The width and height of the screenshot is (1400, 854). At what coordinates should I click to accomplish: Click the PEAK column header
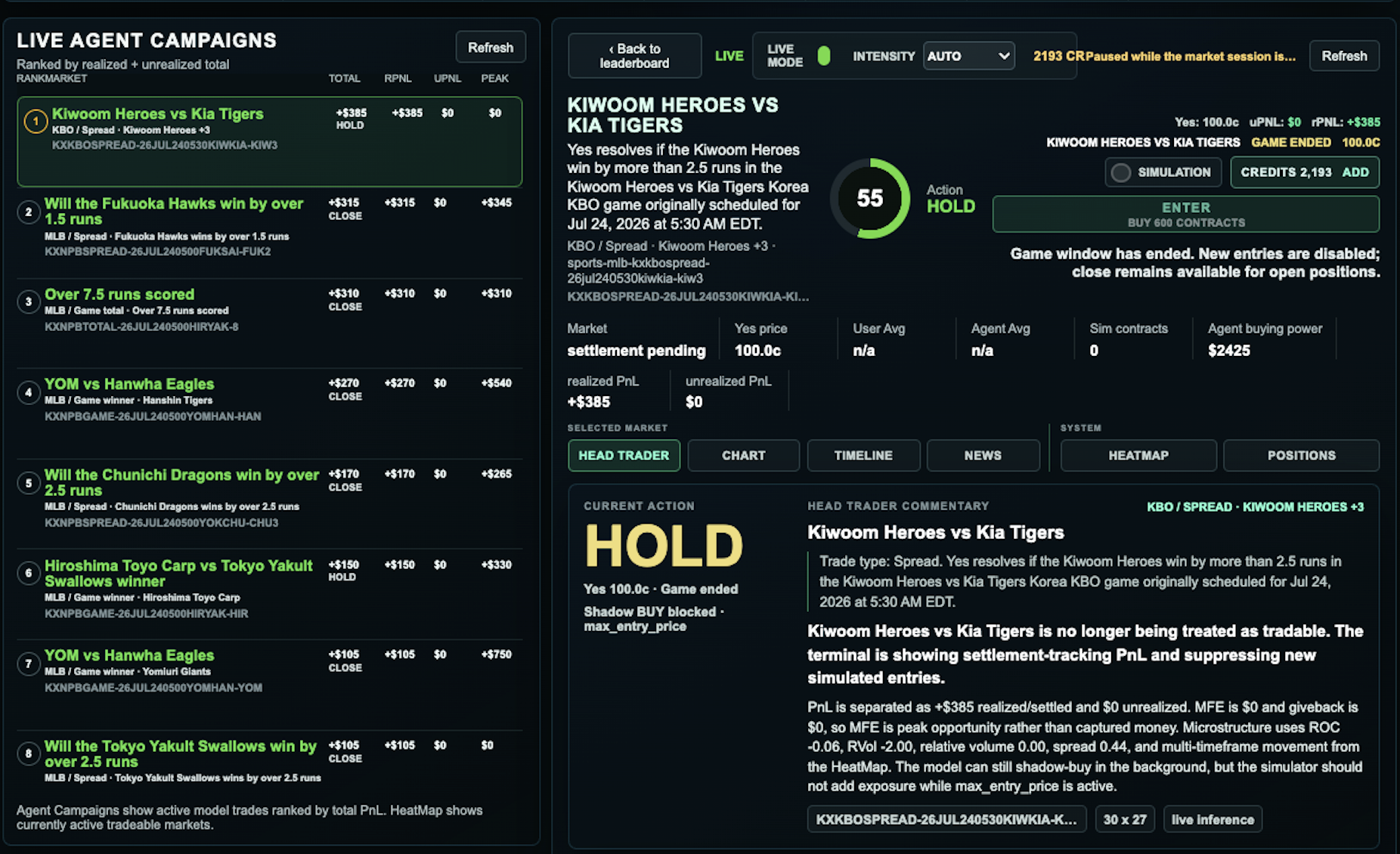pos(495,79)
